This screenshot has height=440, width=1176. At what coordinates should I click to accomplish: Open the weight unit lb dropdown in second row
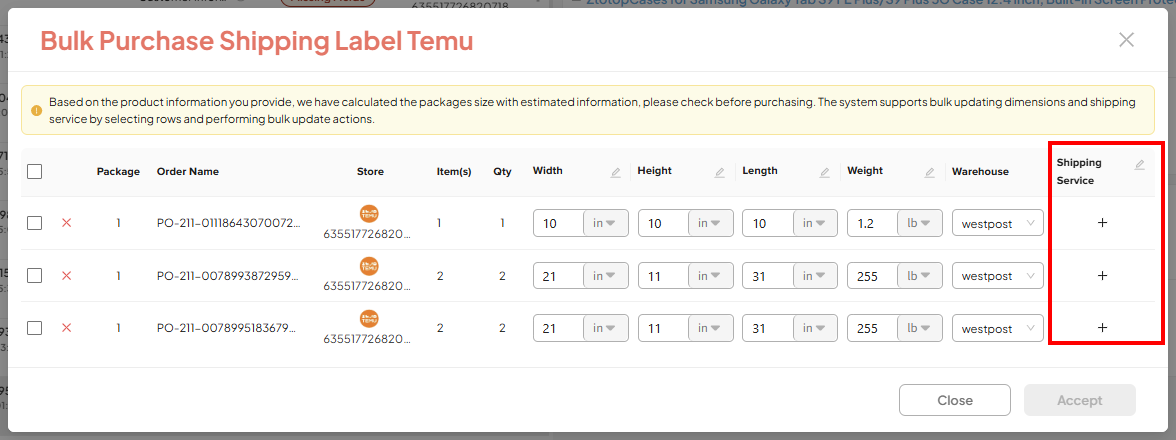[x=919, y=275]
